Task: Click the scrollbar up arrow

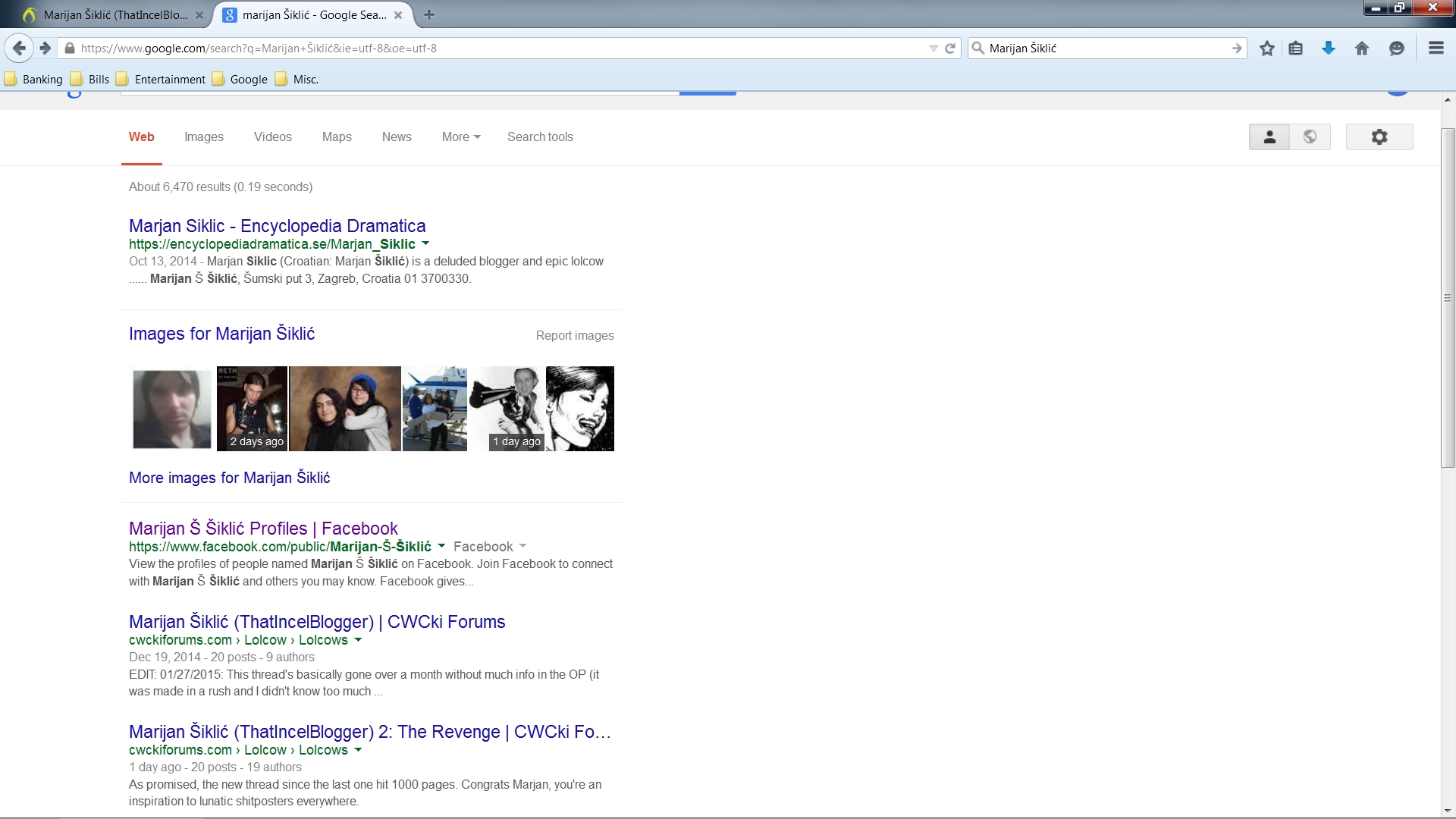Action: tap(1448, 99)
